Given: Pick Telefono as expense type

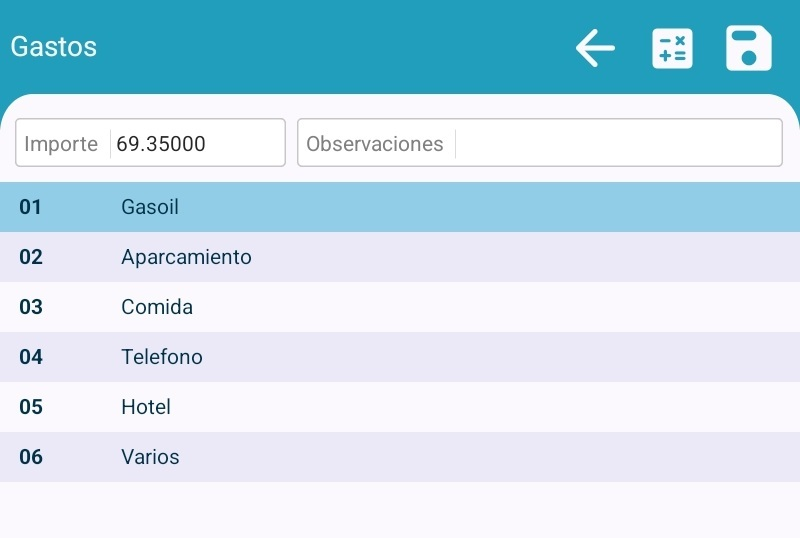Looking at the screenshot, I should click(x=162, y=357).
